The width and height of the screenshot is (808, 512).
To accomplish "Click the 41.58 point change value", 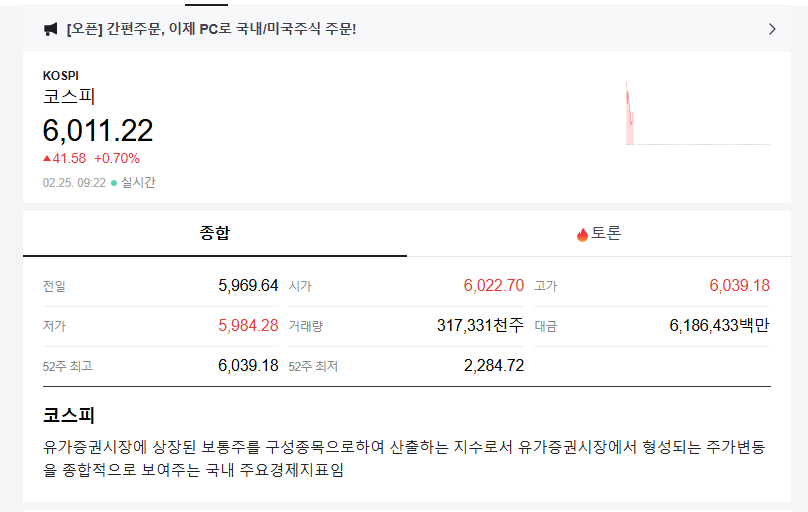I will click(69, 159).
